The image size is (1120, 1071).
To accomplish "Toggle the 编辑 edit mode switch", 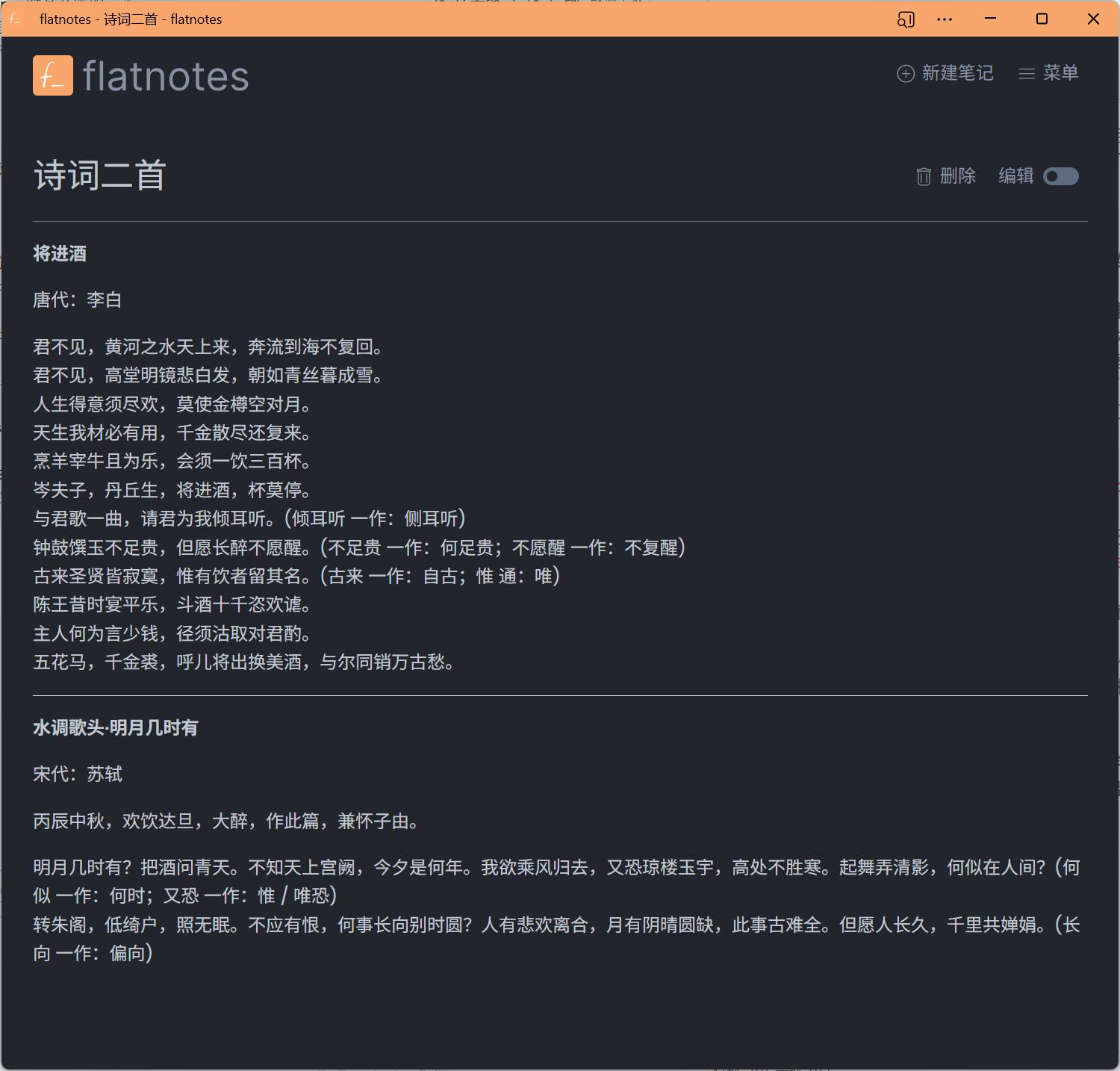I will coord(1060,176).
